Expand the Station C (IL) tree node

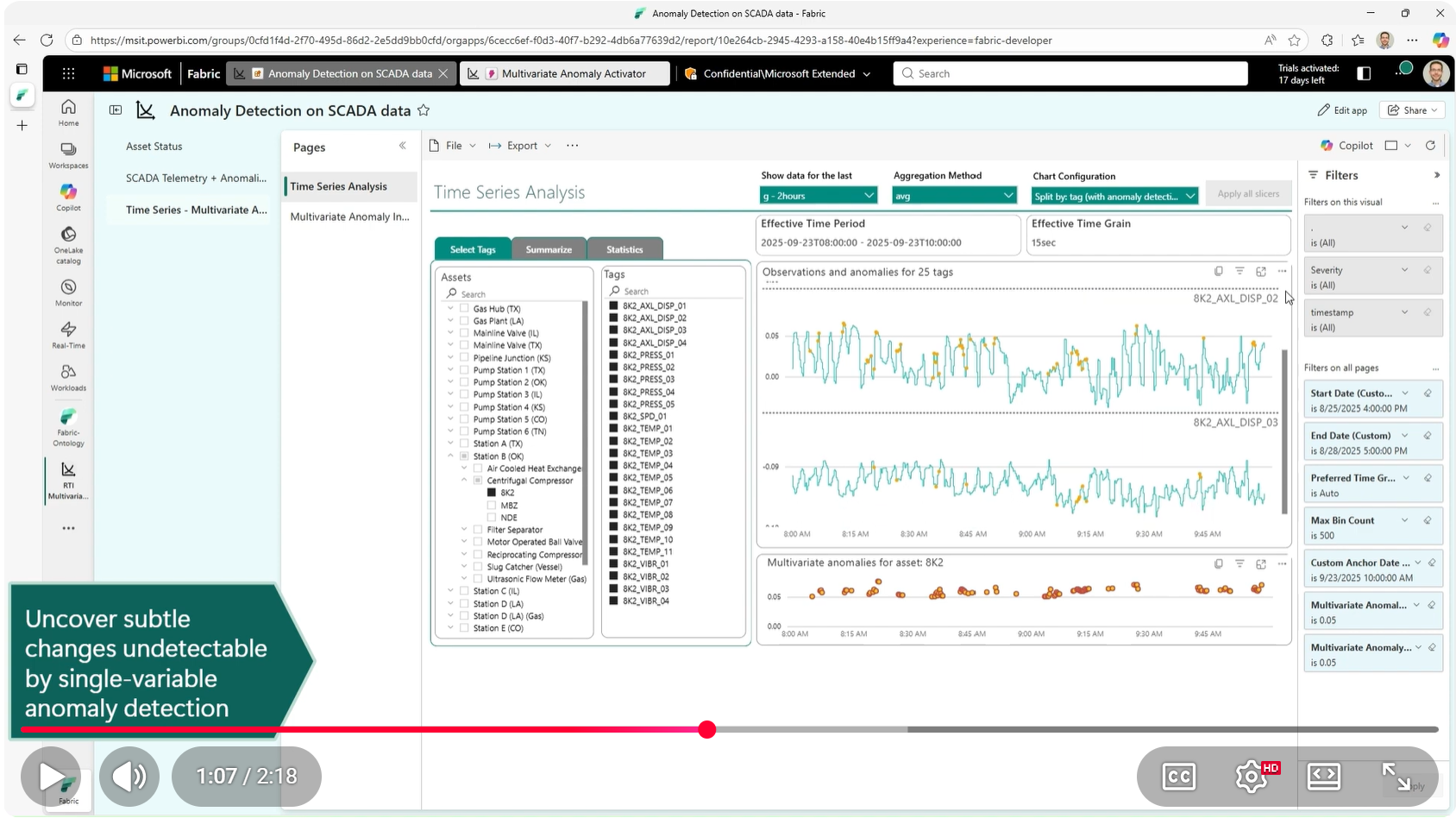pyautogui.click(x=452, y=591)
